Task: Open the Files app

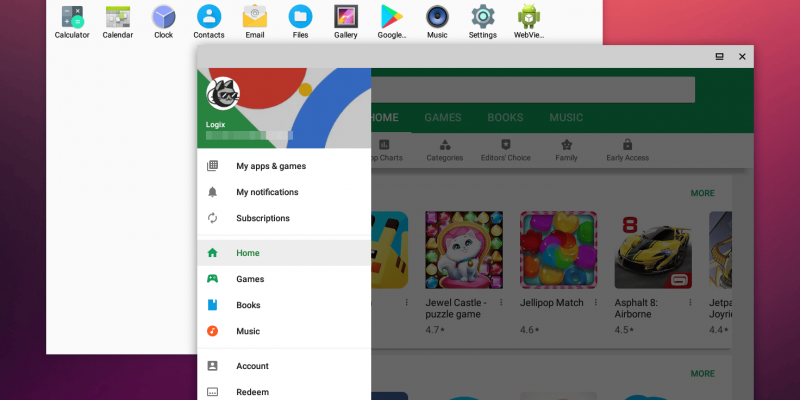Action: pos(301,21)
